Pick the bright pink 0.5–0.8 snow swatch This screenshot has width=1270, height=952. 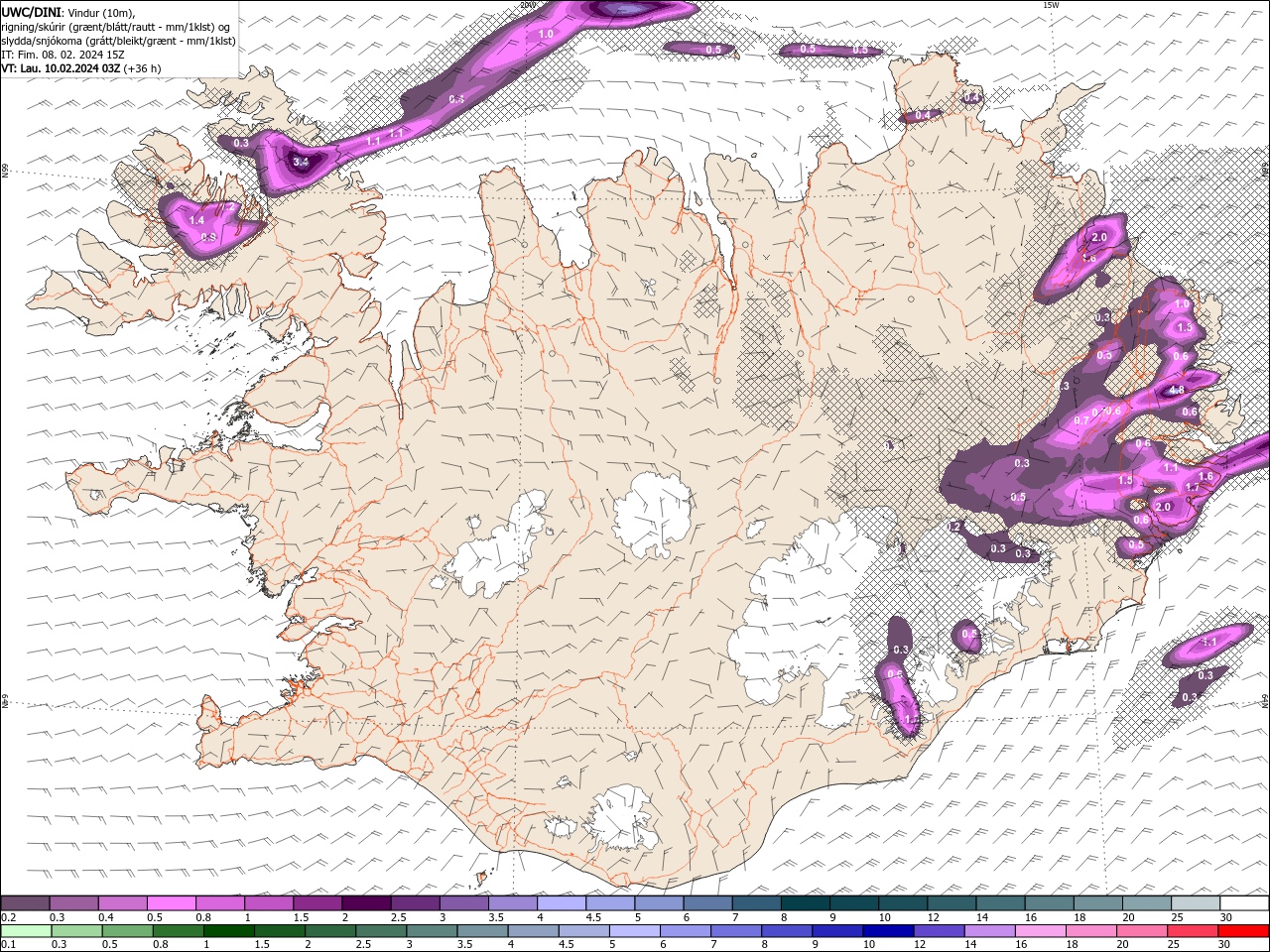point(171,902)
